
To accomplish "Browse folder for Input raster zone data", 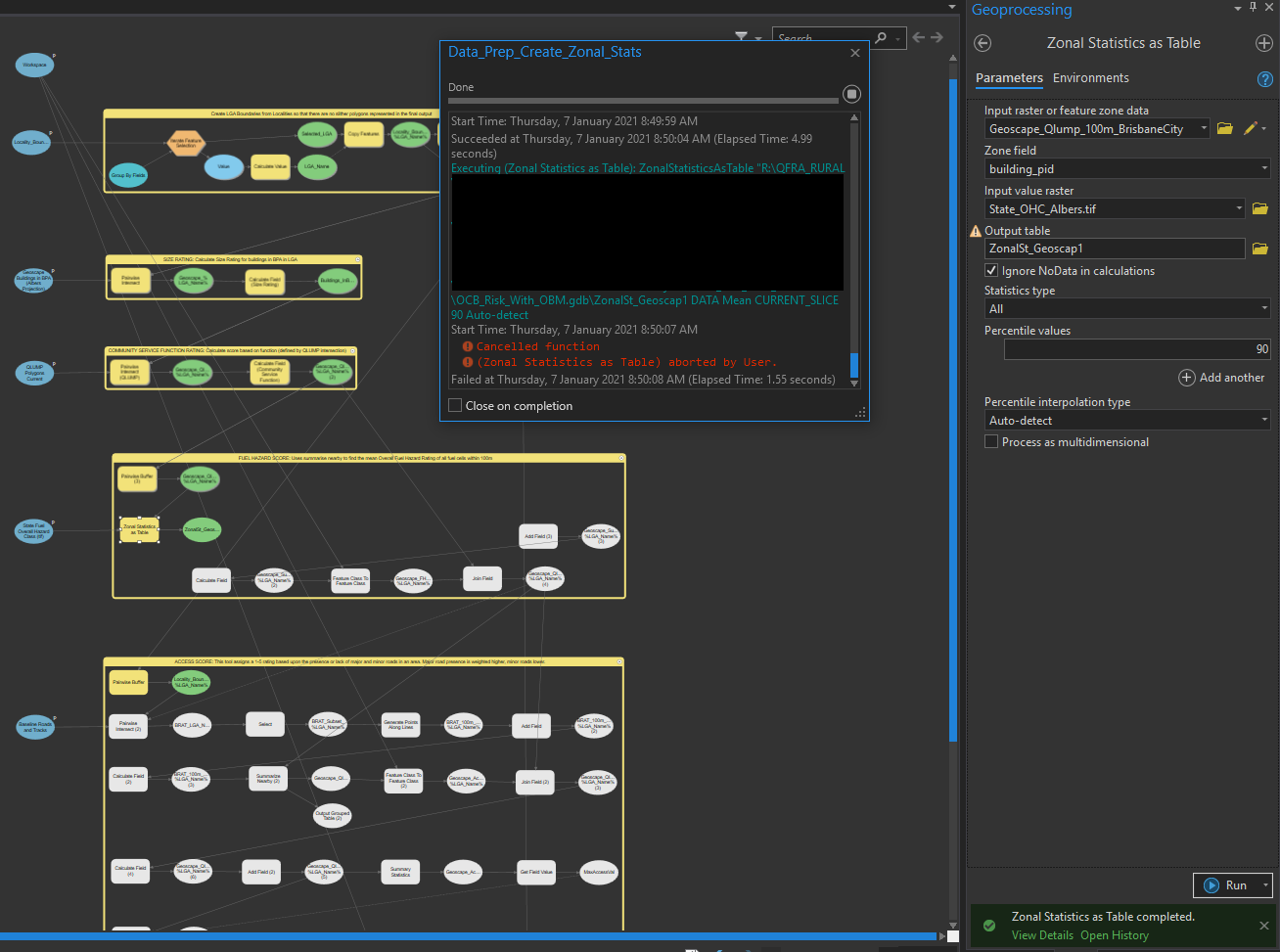I will tap(1224, 128).
